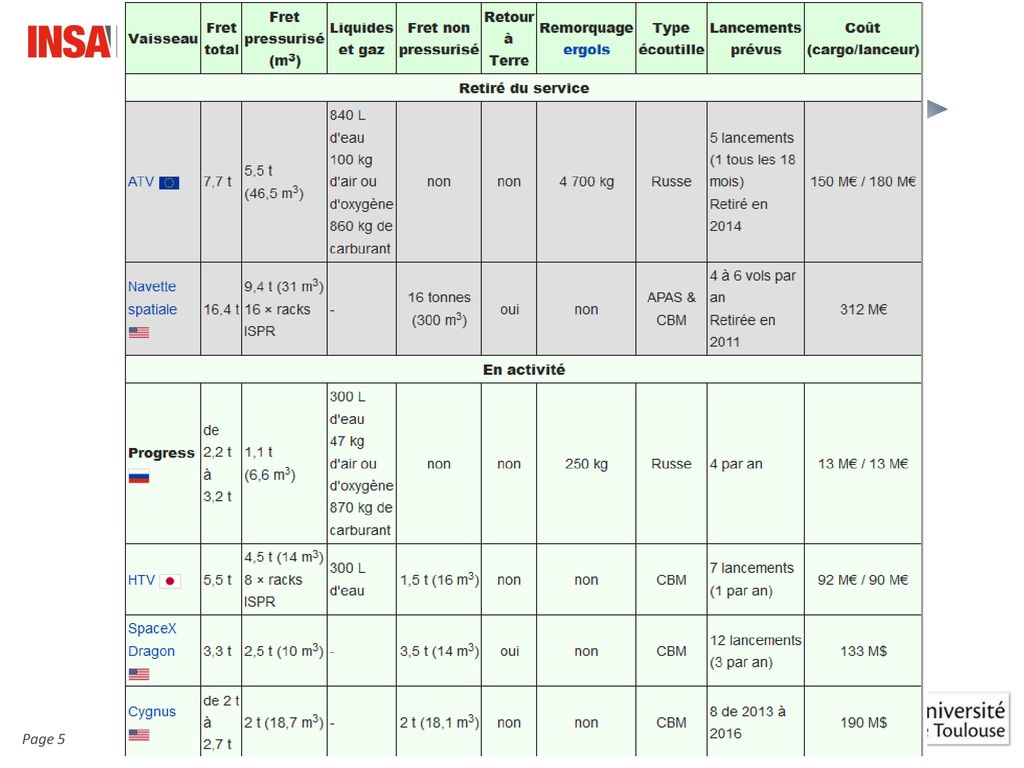This screenshot has height=768, width=1024.
Task: Click the US flag under Cygnus
Action: click(x=138, y=735)
